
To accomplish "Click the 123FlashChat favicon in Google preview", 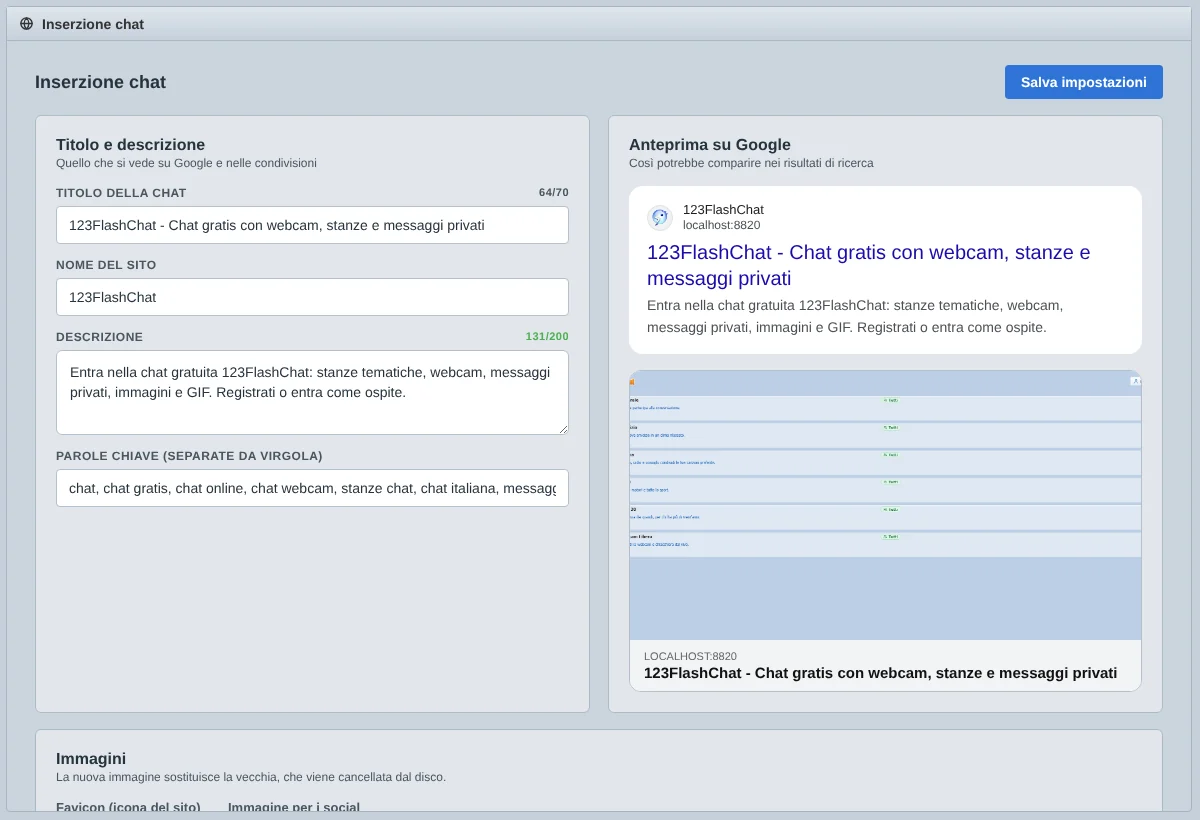I will click(x=660, y=218).
